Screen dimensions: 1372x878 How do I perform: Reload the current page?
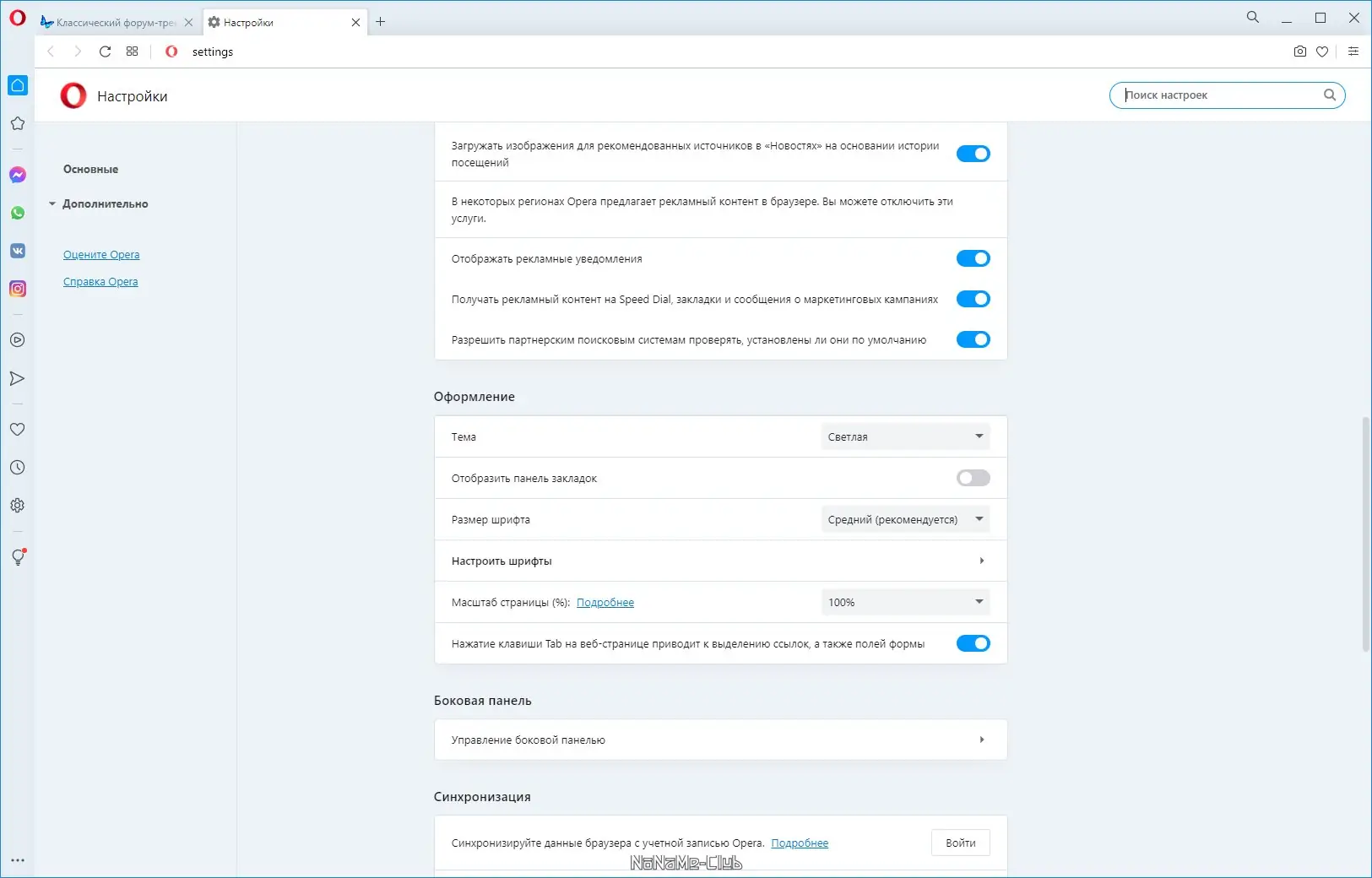tap(105, 51)
